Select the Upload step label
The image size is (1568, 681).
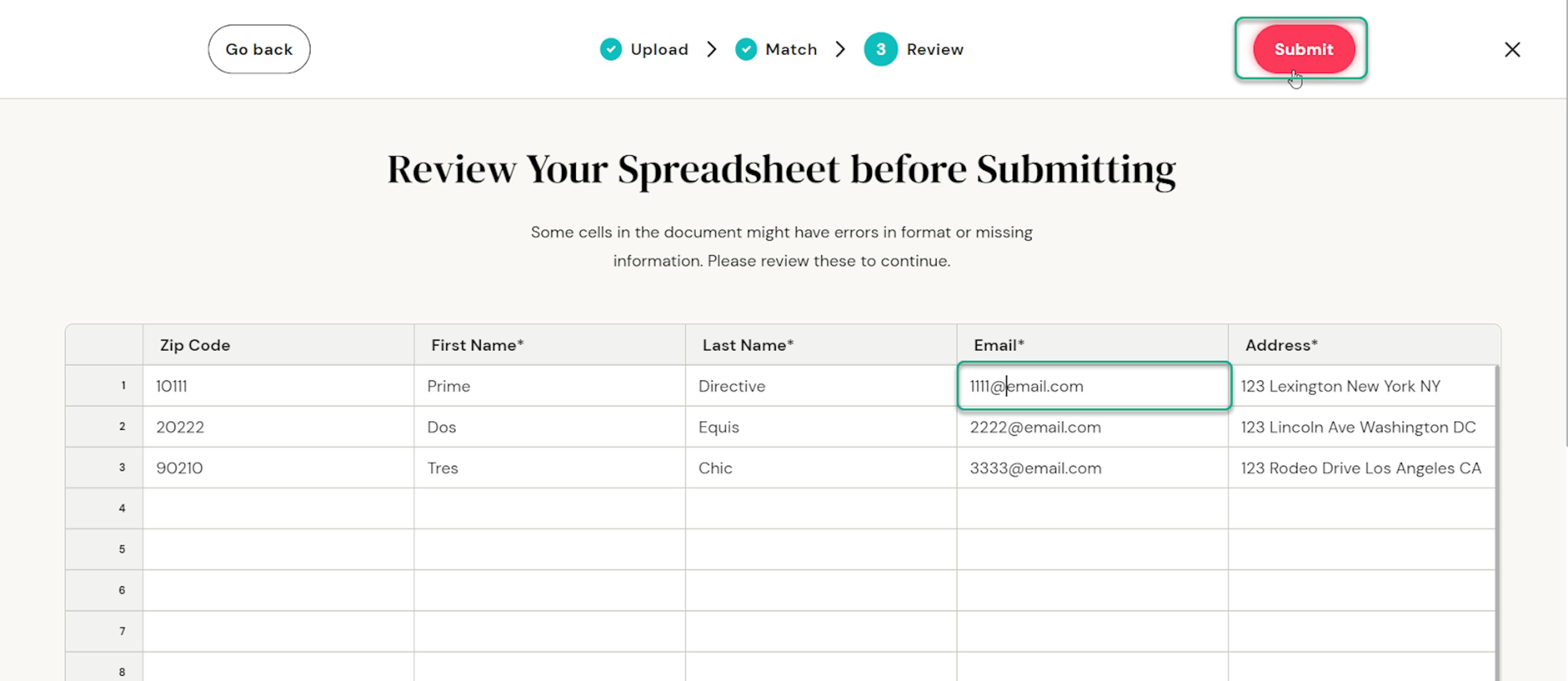(659, 49)
